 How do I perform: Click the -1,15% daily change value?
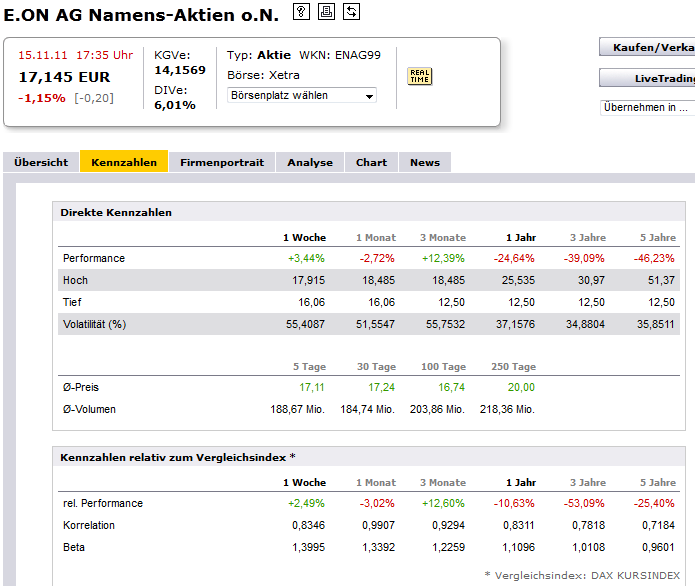(x=42, y=98)
